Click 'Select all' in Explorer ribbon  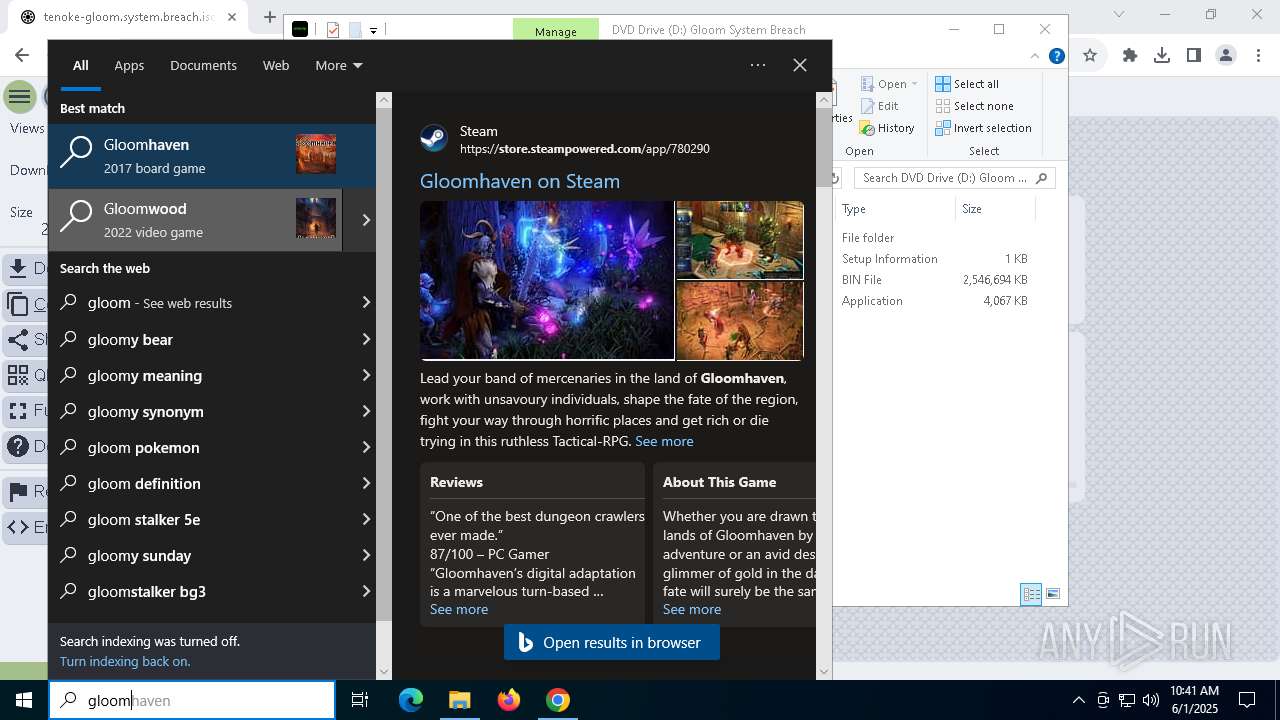click(967, 84)
